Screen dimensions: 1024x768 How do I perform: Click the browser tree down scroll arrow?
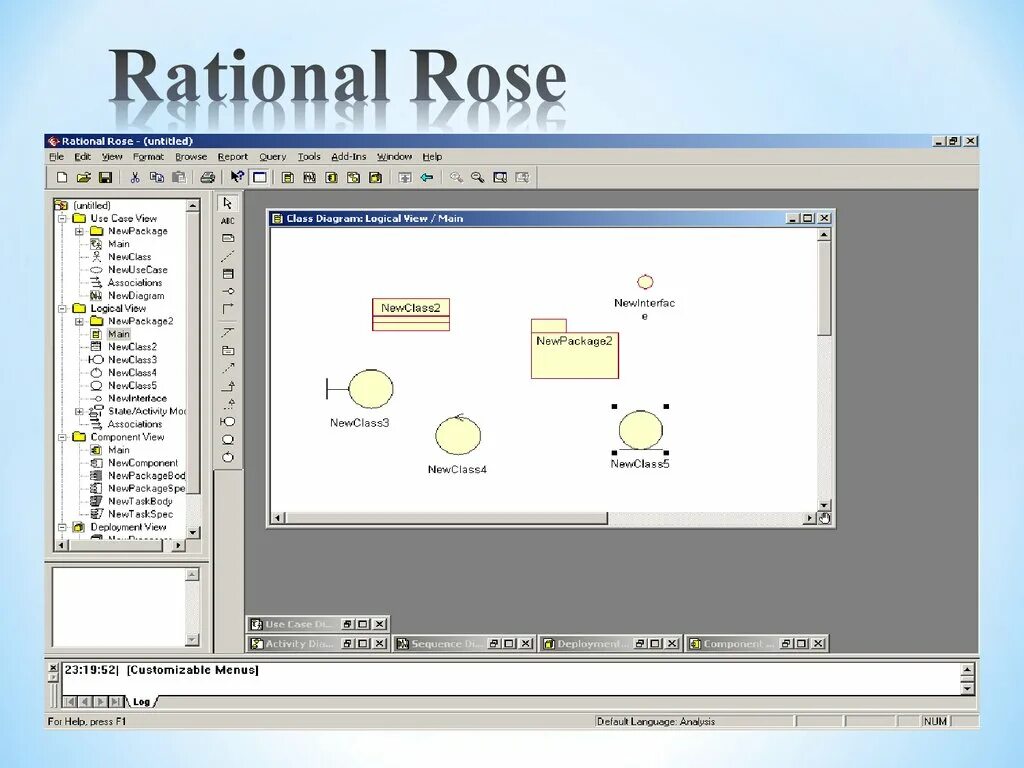point(193,533)
